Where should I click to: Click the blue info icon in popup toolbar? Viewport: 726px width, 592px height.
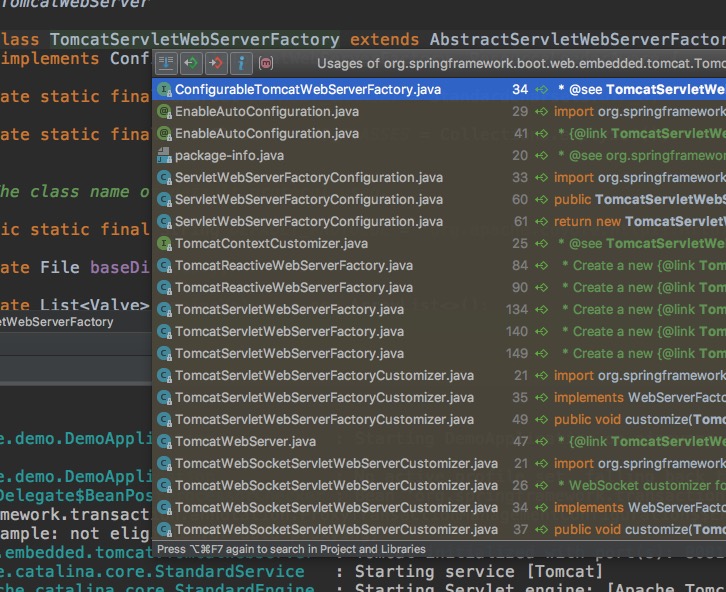pyautogui.click(x=241, y=63)
